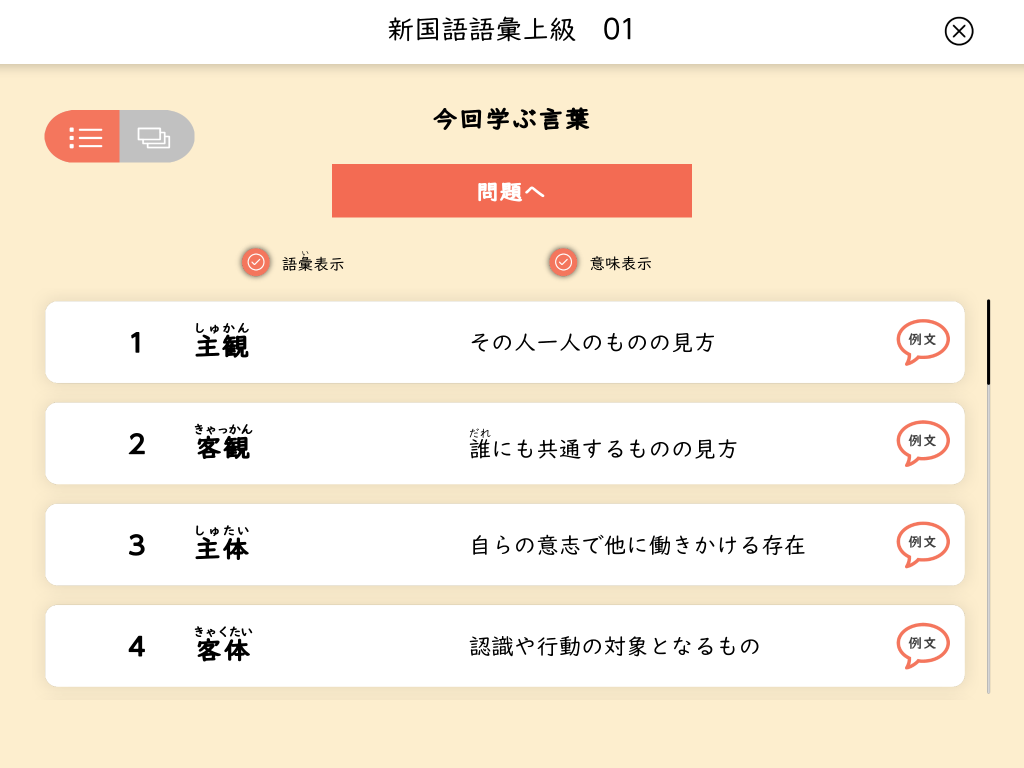Select vocabulary word 客観

[223, 446]
